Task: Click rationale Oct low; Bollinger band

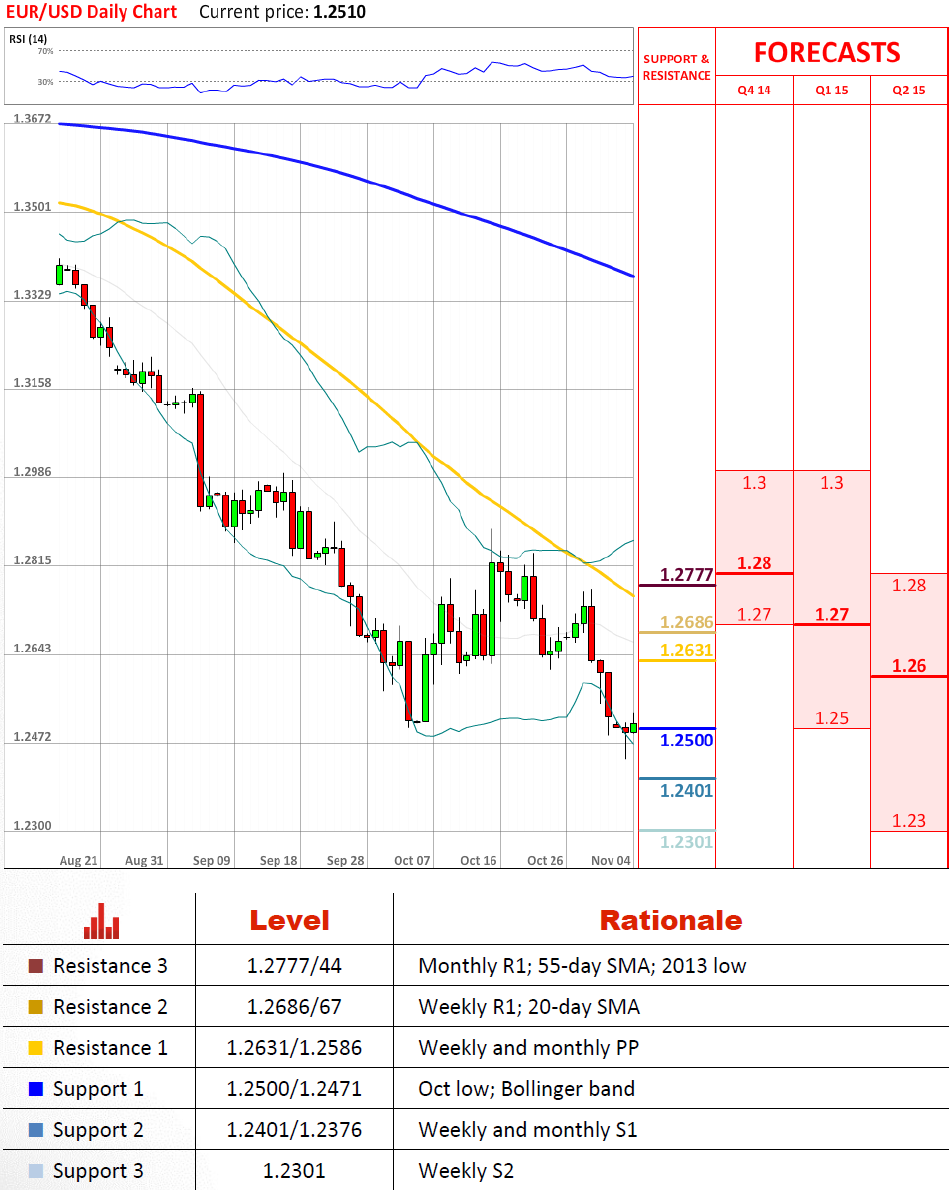Action: pyautogui.click(x=527, y=1089)
